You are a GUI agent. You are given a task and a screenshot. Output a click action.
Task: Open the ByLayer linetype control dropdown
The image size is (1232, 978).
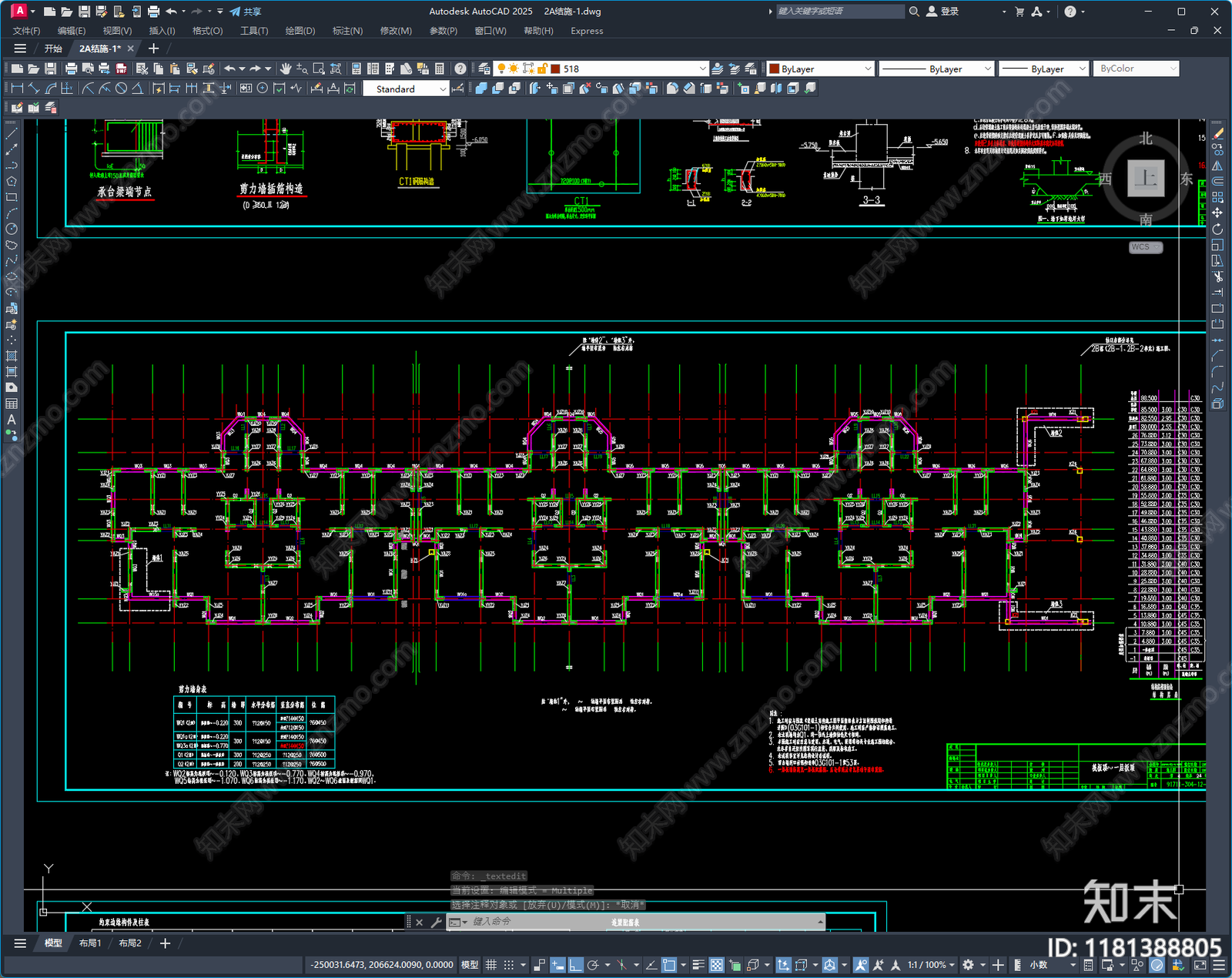tap(988, 69)
